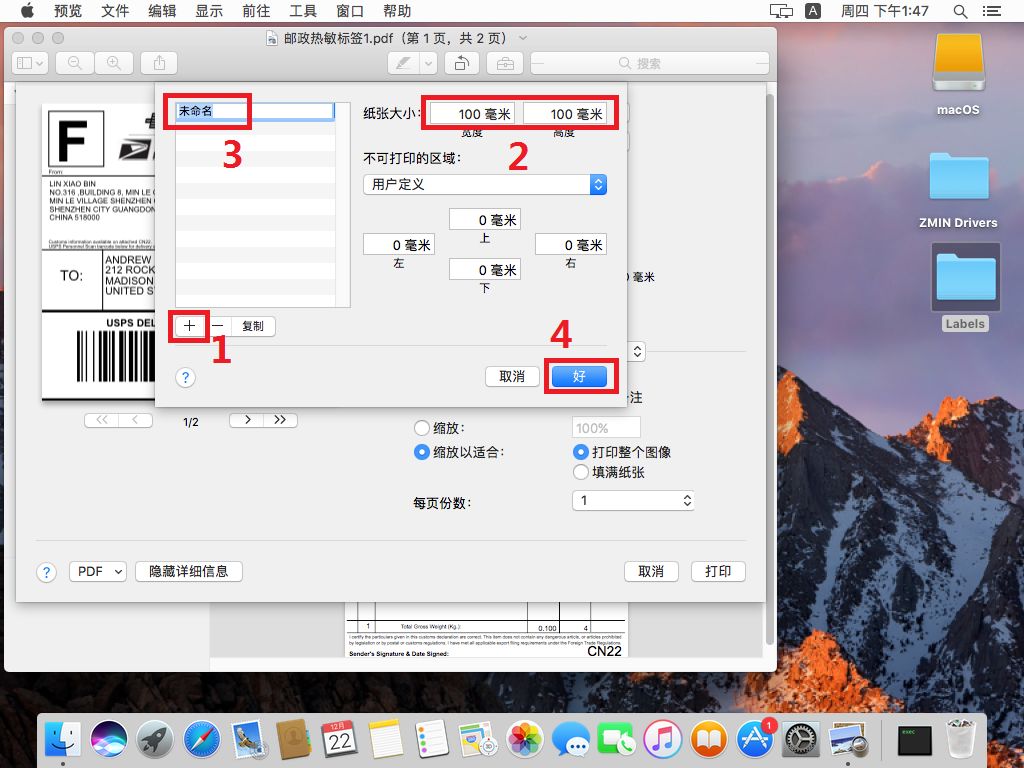1024x768 pixels.
Task: Click the highlight pen toolbar button
Action: 404,63
